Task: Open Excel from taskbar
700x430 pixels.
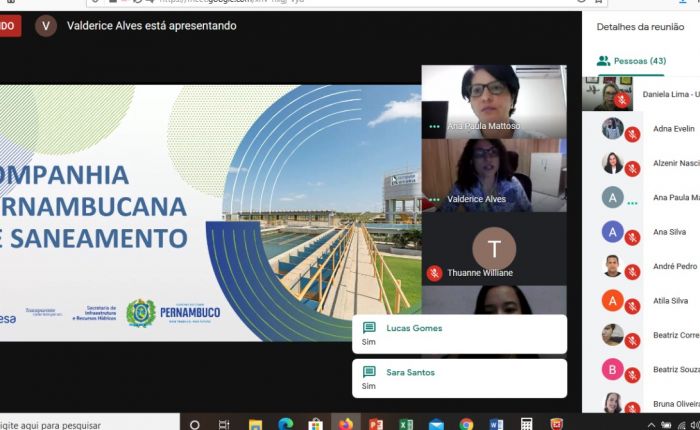Action: pos(406,424)
